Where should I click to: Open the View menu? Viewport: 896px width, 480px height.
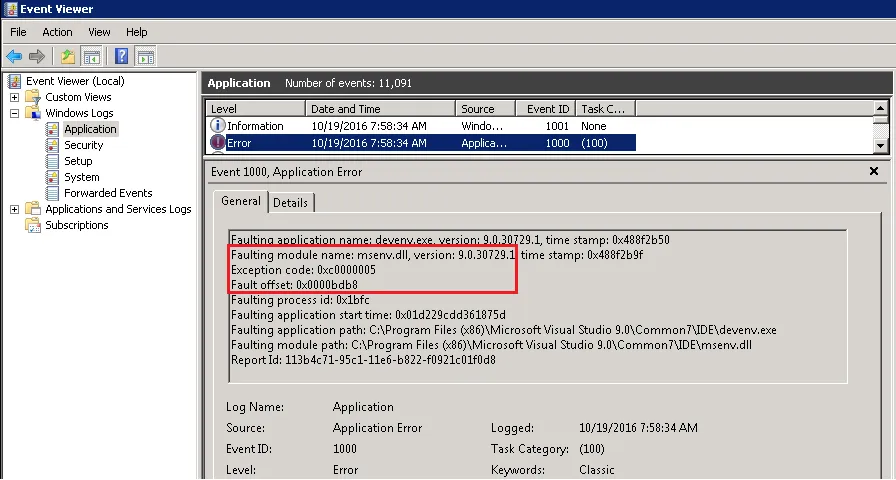(99, 32)
